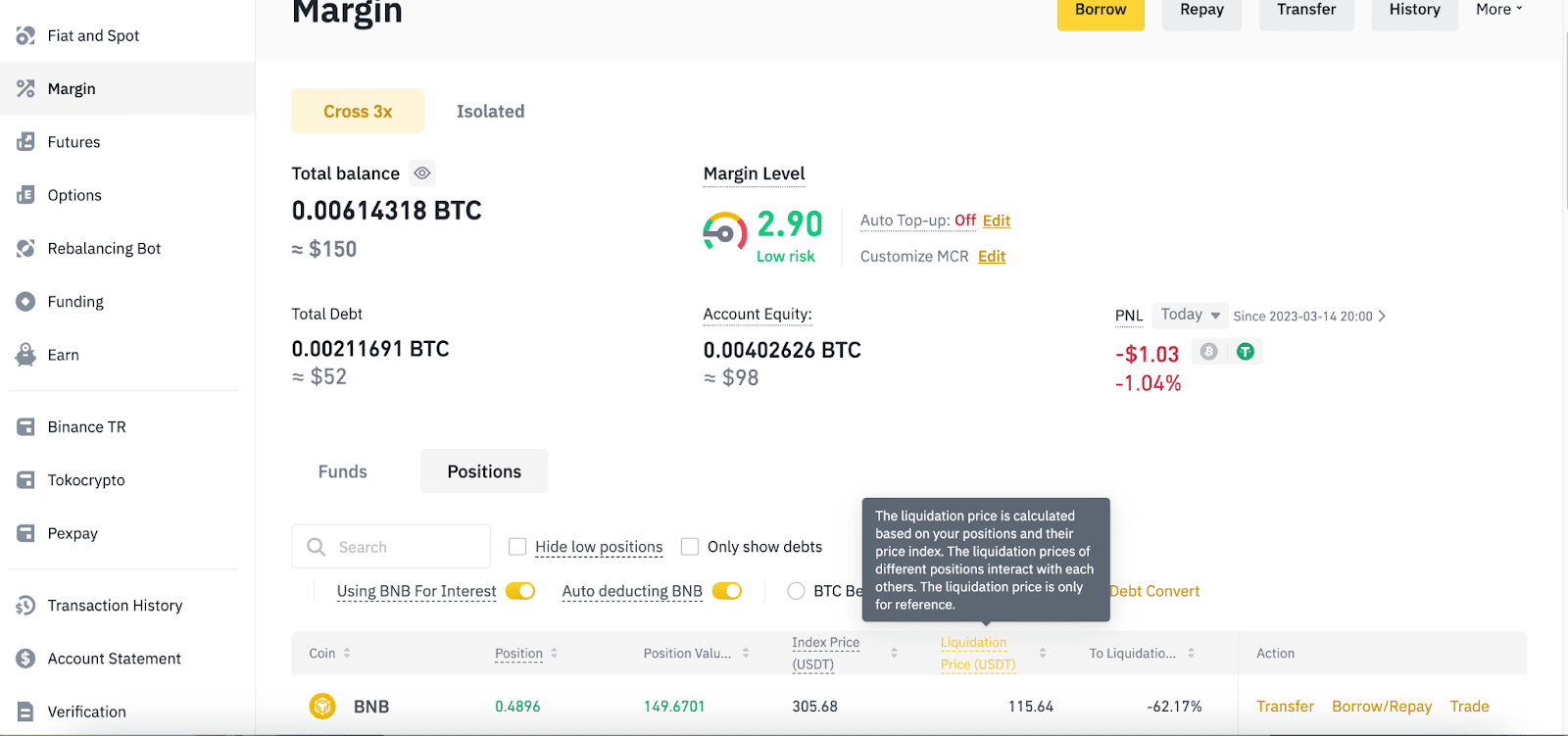Click BNB liquidation price 115.64
The height and width of the screenshot is (736, 1568).
(x=1031, y=706)
